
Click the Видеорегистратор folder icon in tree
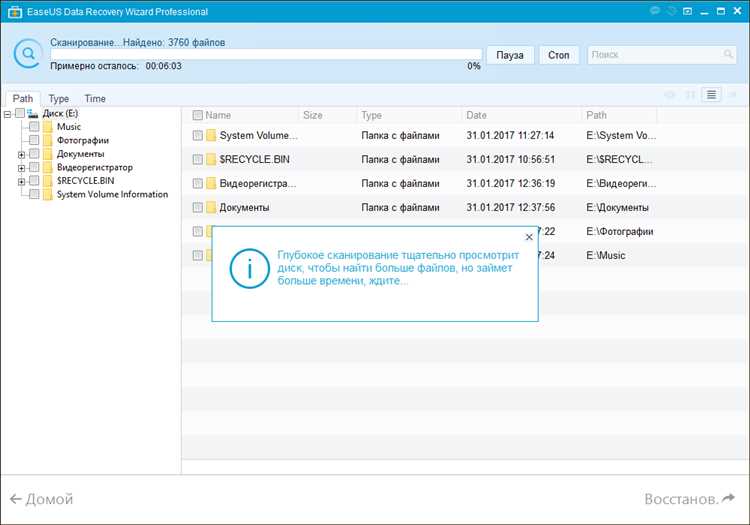(x=47, y=167)
